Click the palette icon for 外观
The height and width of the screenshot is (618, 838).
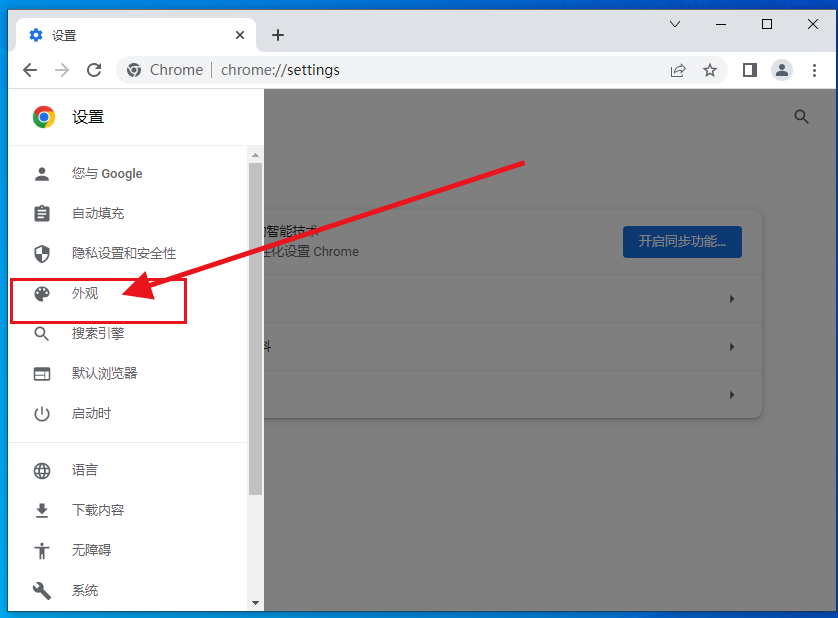tap(42, 293)
